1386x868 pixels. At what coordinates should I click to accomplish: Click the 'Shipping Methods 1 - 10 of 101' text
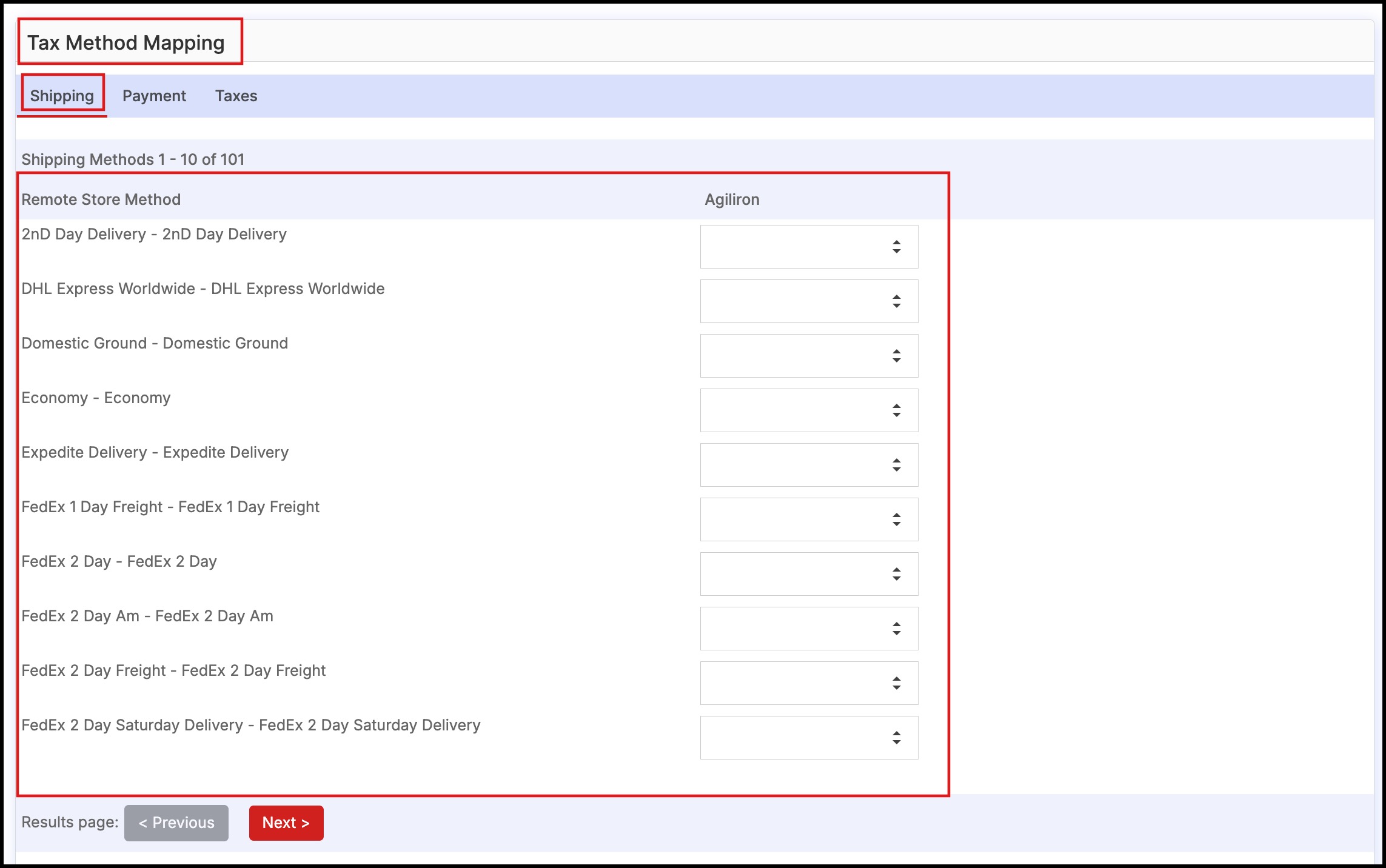pos(133,159)
